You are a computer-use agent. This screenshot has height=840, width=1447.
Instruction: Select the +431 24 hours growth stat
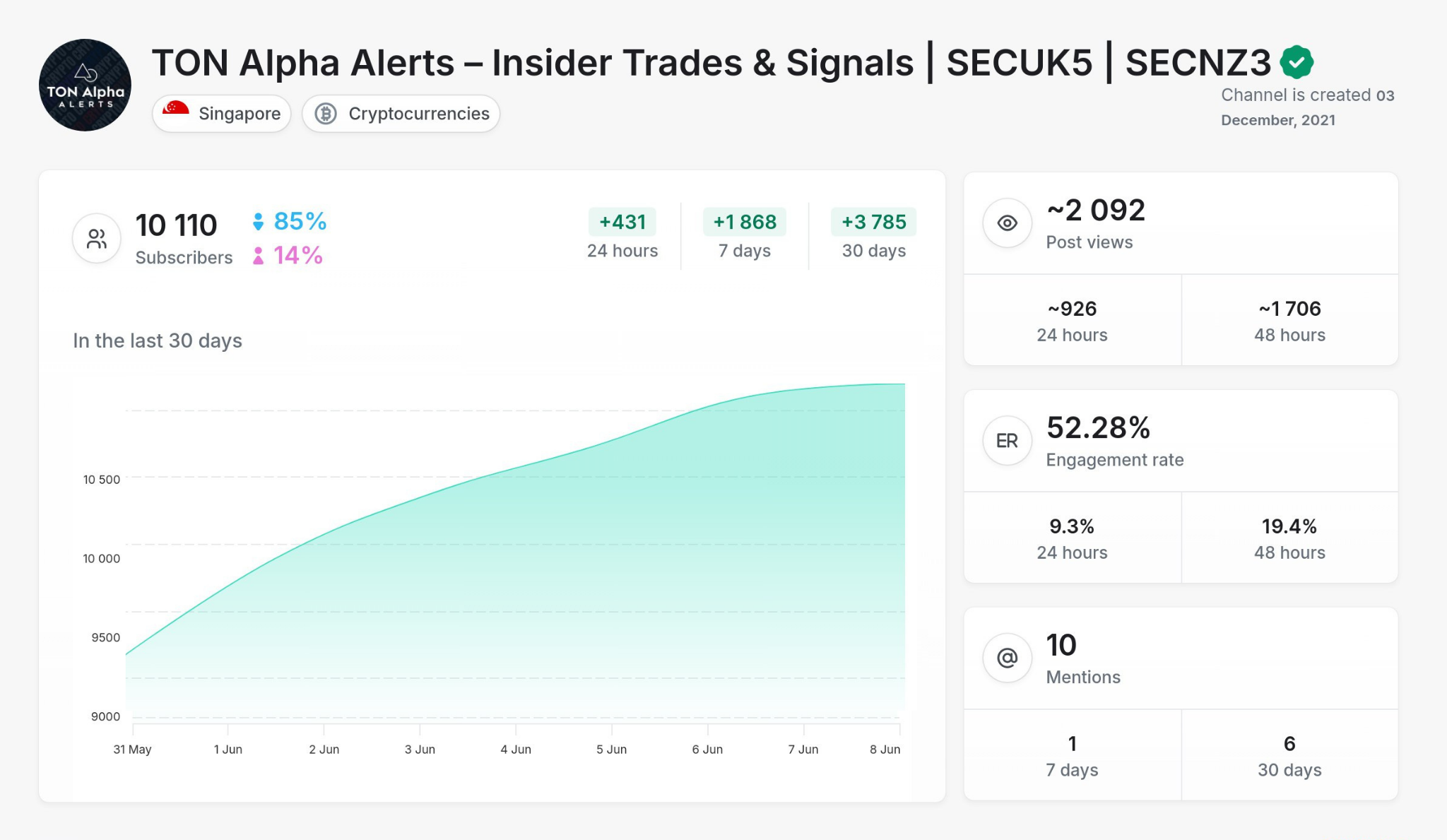(x=622, y=236)
